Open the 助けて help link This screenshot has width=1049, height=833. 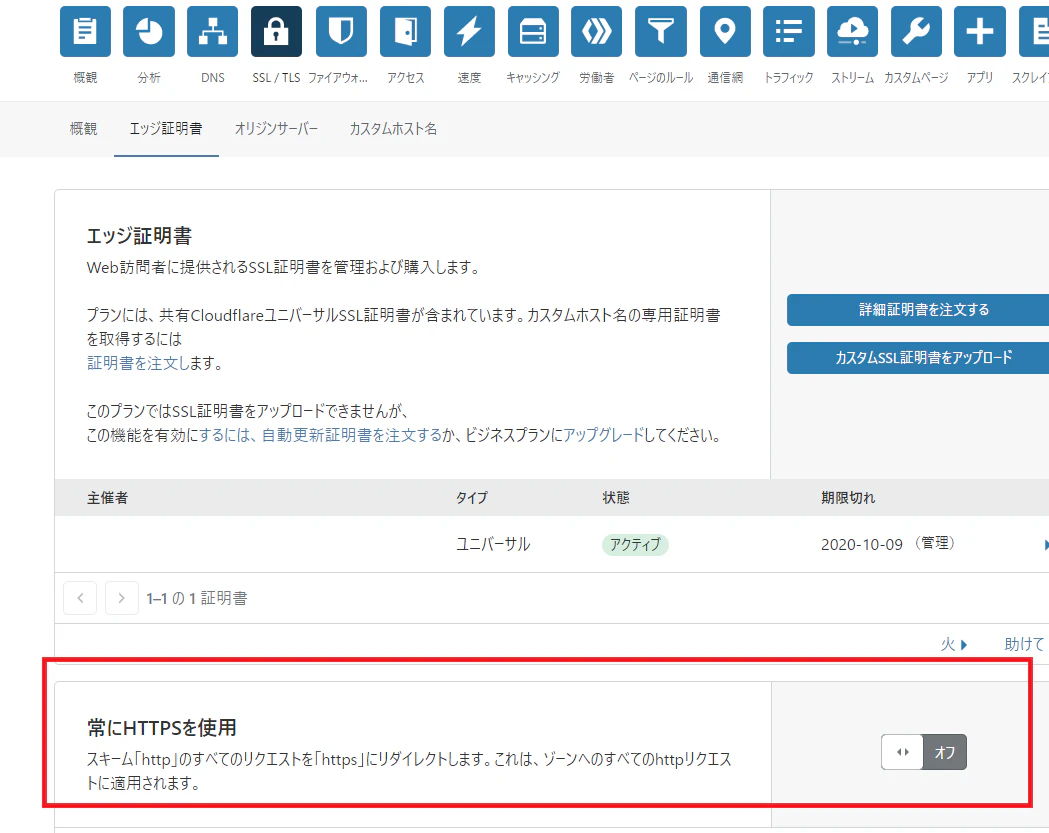click(x=1024, y=644)
